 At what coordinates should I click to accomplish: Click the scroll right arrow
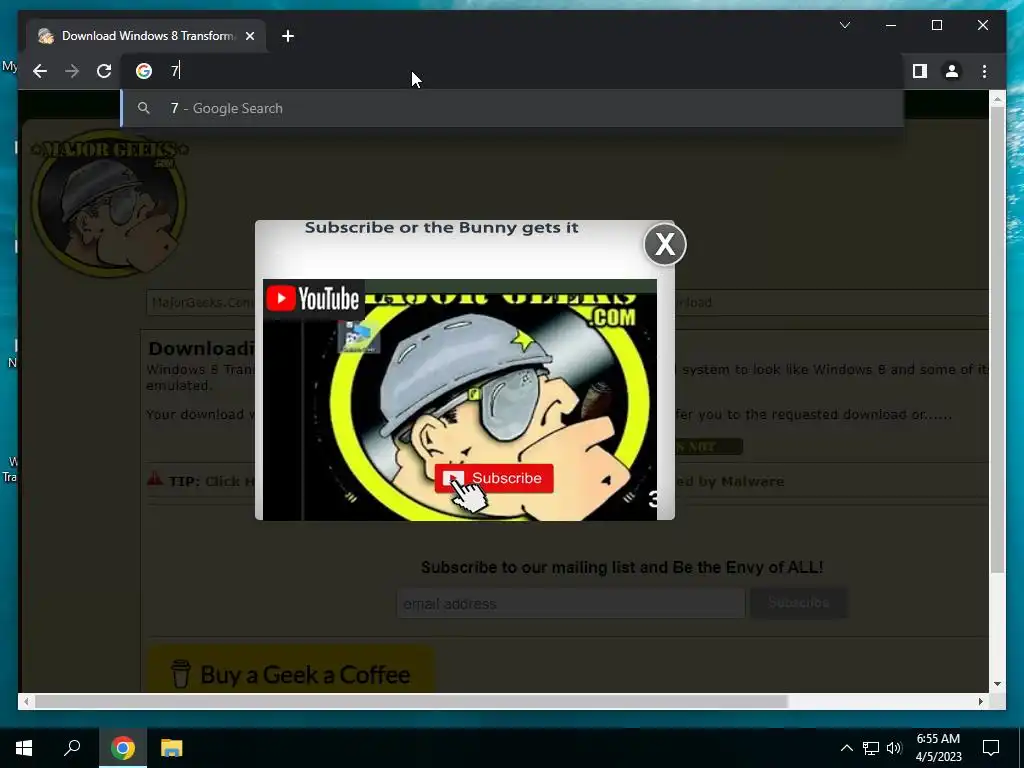[x=981, y=701]
